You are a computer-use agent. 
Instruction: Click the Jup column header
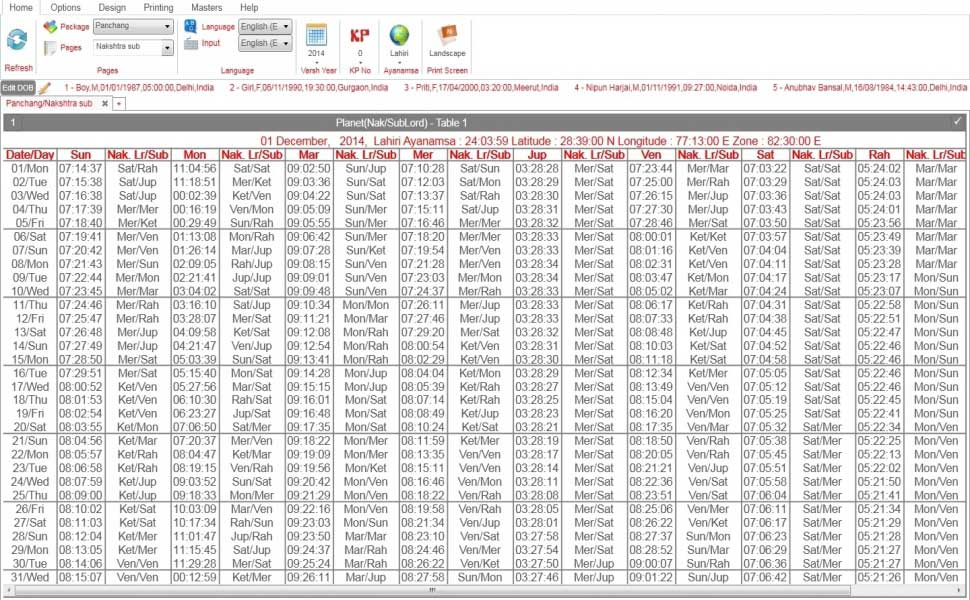pos(537,155)
